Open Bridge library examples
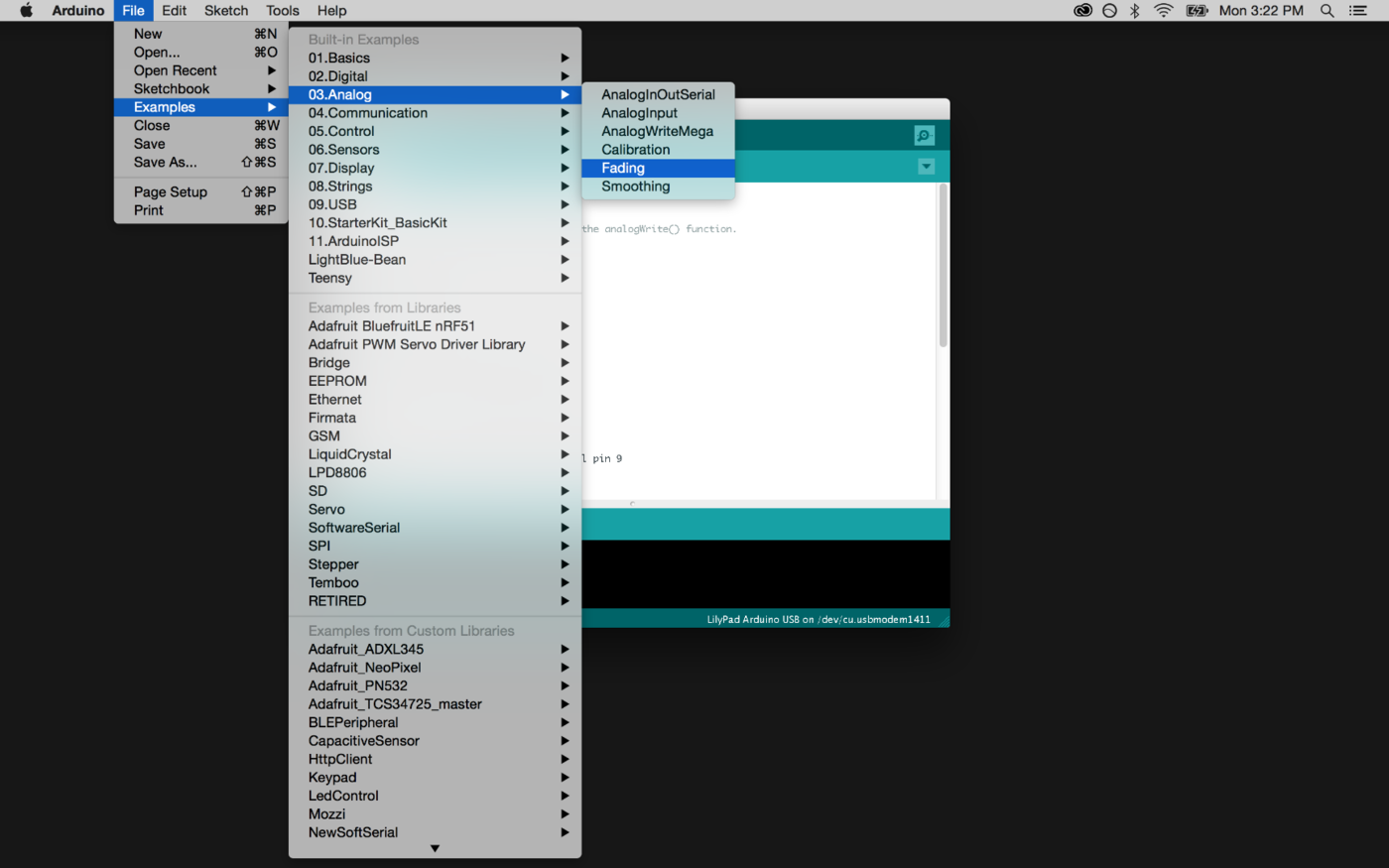1389x868 pixels. click(x=435, y=362)
